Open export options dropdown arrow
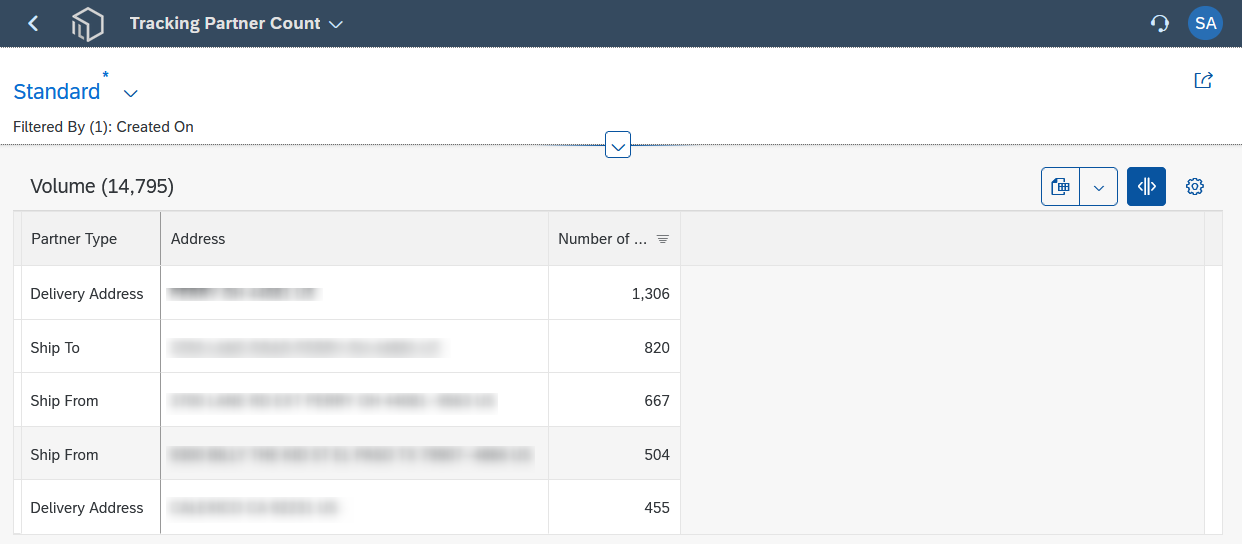1242x544 pixels. (1099, 186)
